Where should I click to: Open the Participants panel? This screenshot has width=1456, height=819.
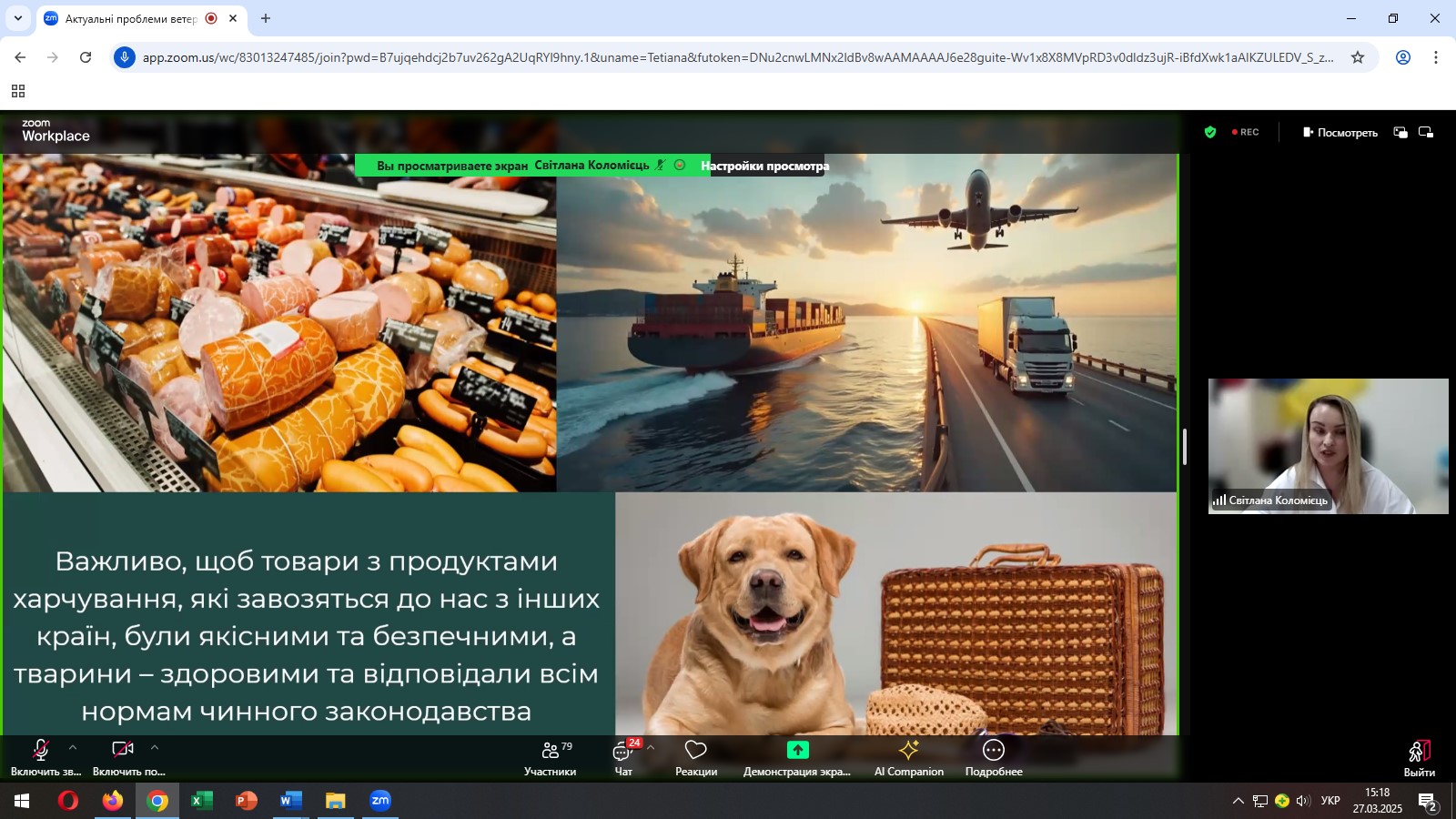[550, 757]
